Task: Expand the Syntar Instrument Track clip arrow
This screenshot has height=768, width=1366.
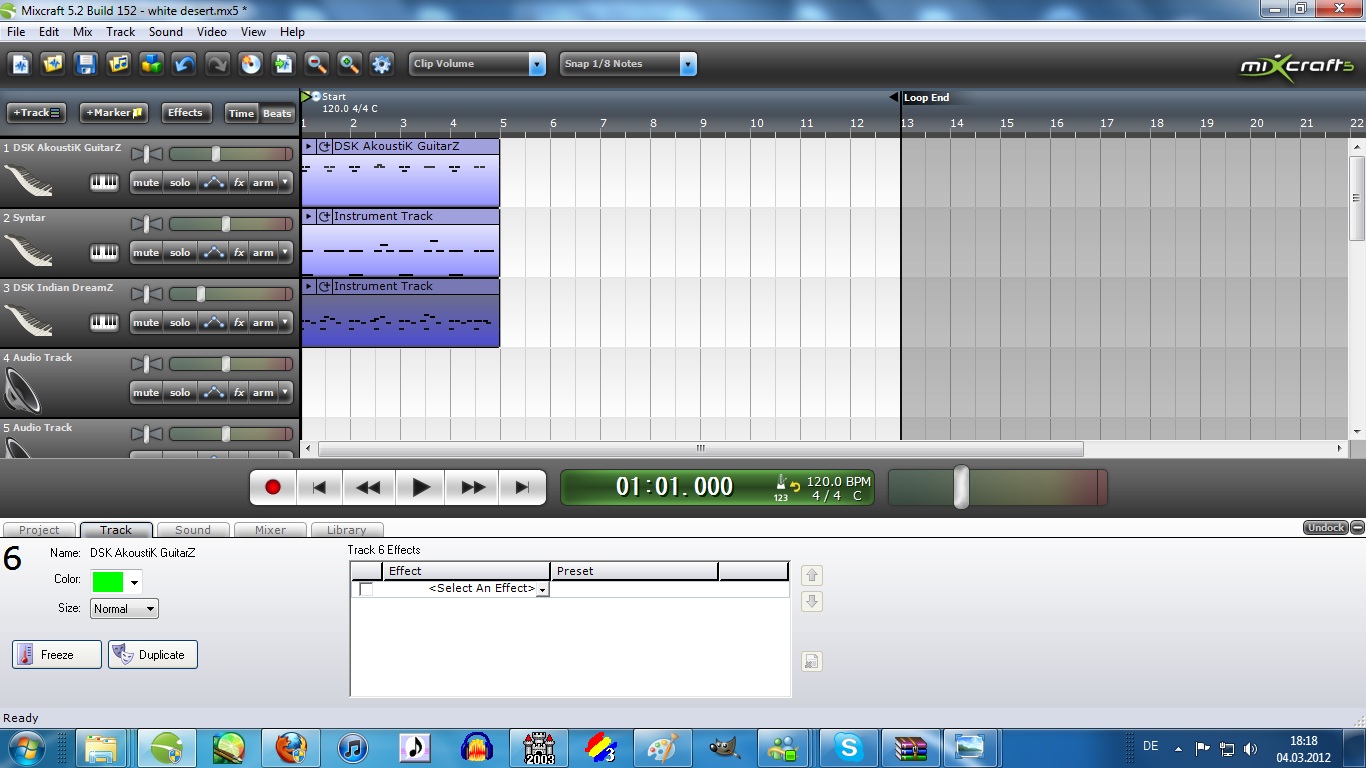Action: pos(309,216)
